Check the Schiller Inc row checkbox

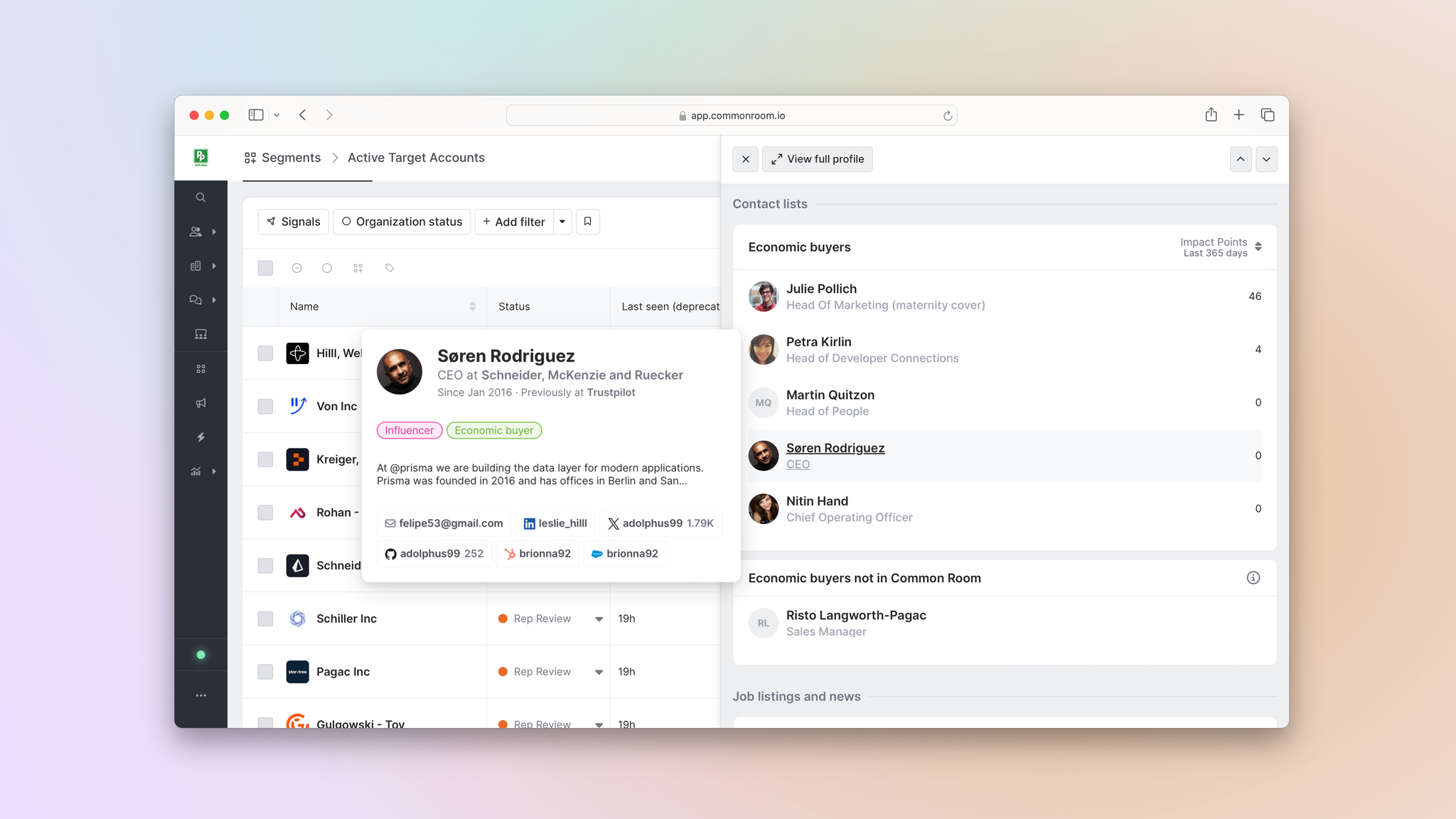(x=265, y=619)
